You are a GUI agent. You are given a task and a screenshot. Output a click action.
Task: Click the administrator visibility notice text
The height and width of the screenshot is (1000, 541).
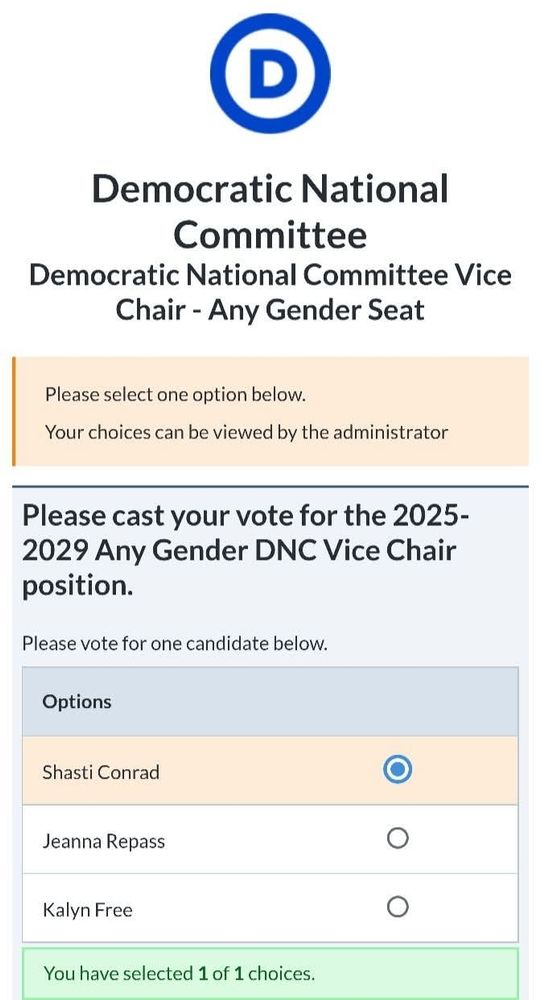coord(246,432)
